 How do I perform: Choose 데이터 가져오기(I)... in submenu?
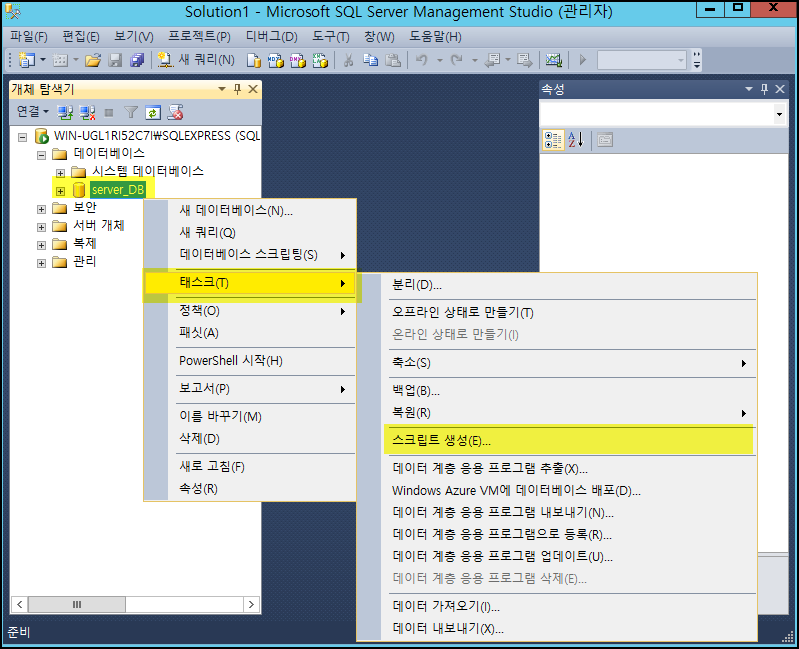pos(569,606)
